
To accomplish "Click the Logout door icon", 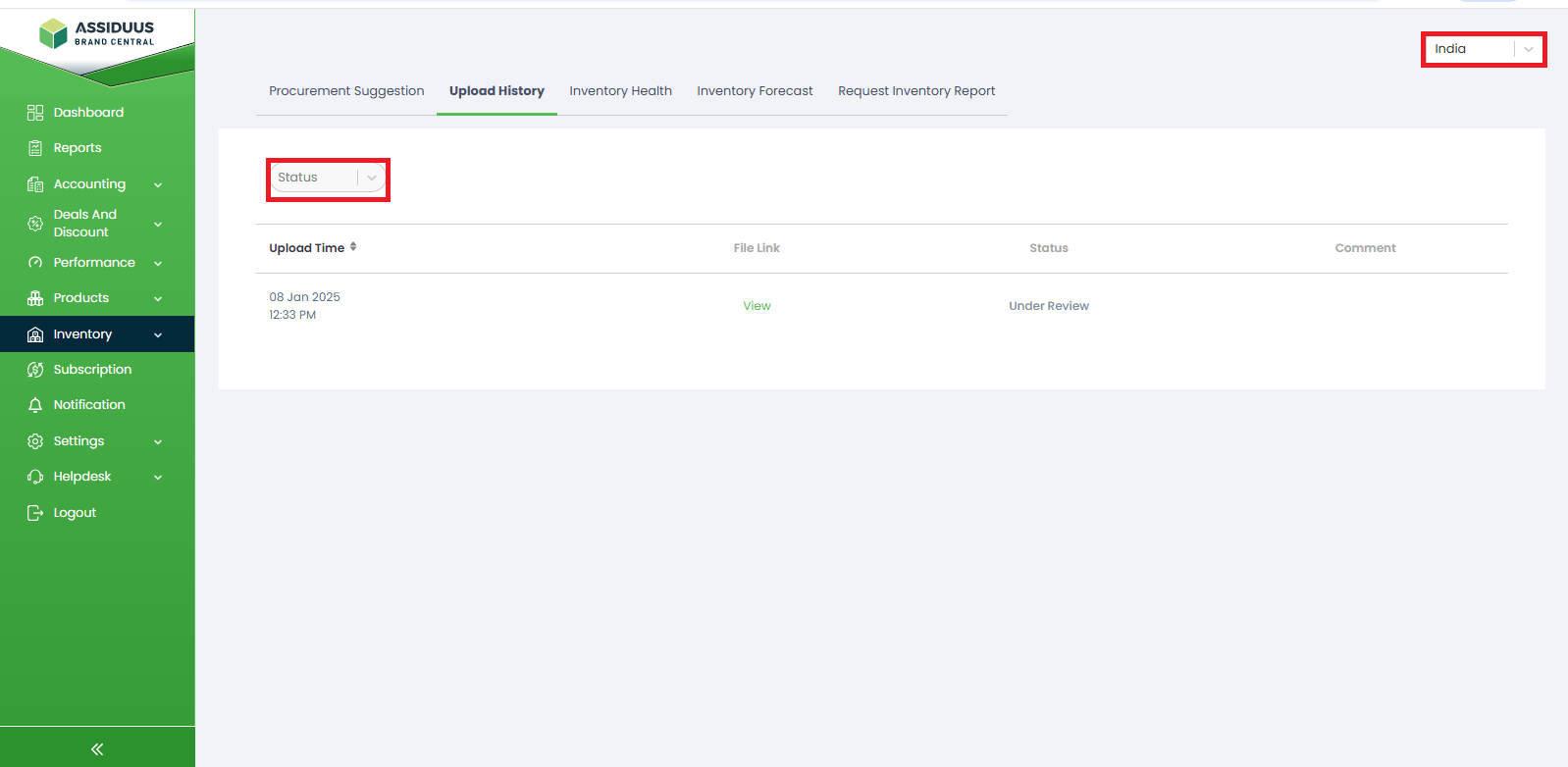I will click(x=35, y=513).
